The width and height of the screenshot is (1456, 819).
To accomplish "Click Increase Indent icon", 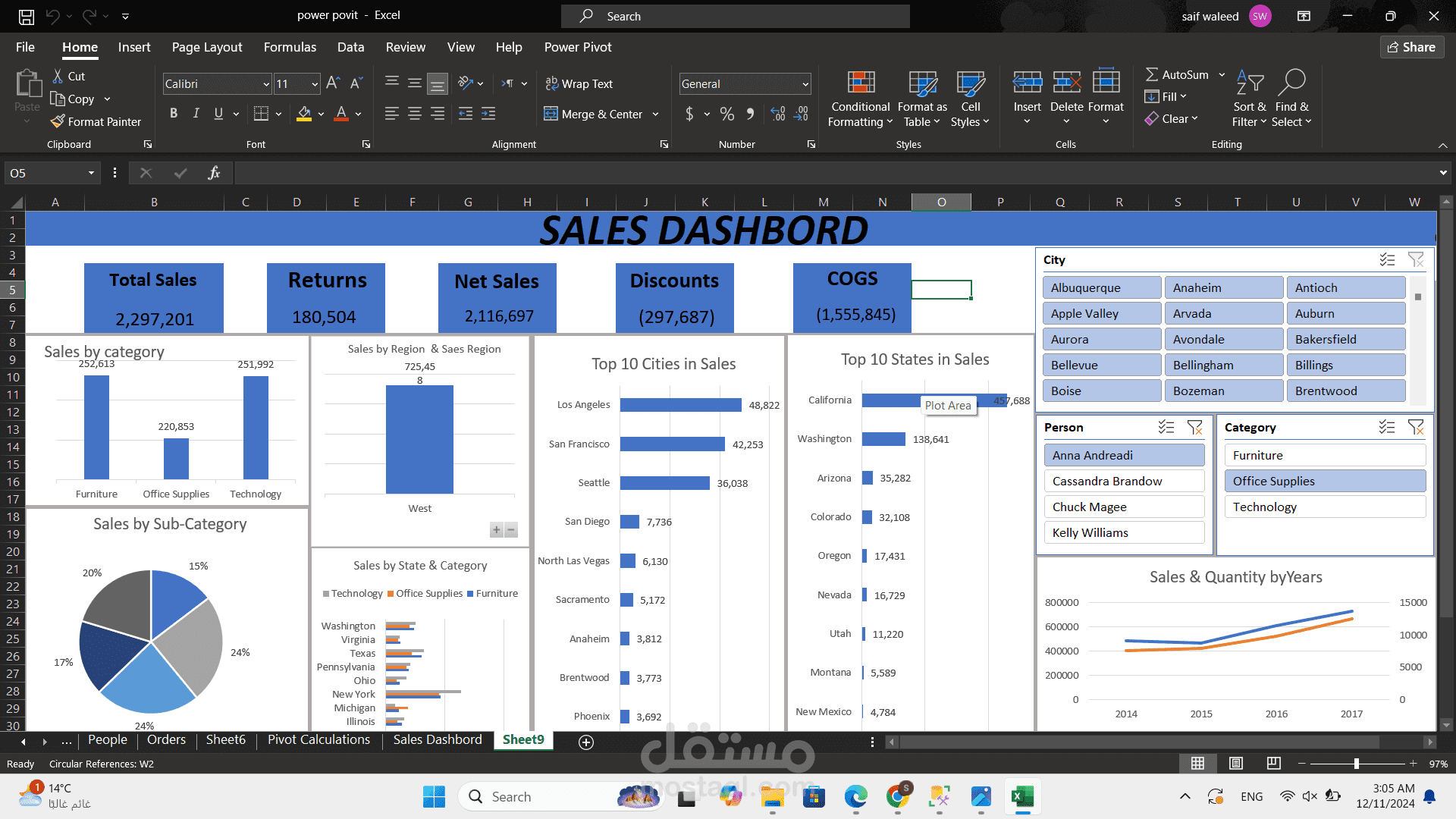I will [x=488, y=114].
